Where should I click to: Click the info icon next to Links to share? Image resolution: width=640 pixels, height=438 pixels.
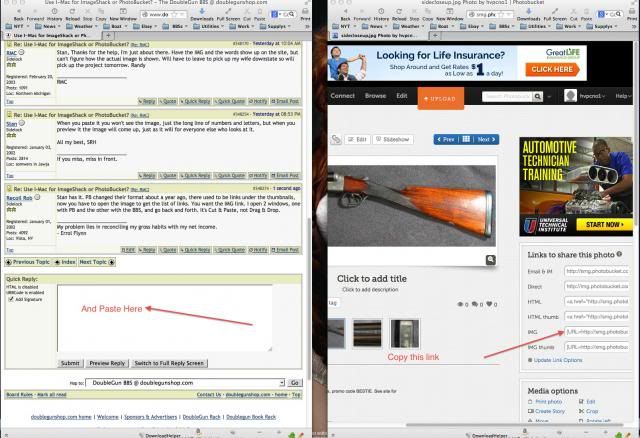tap(619, 254)
